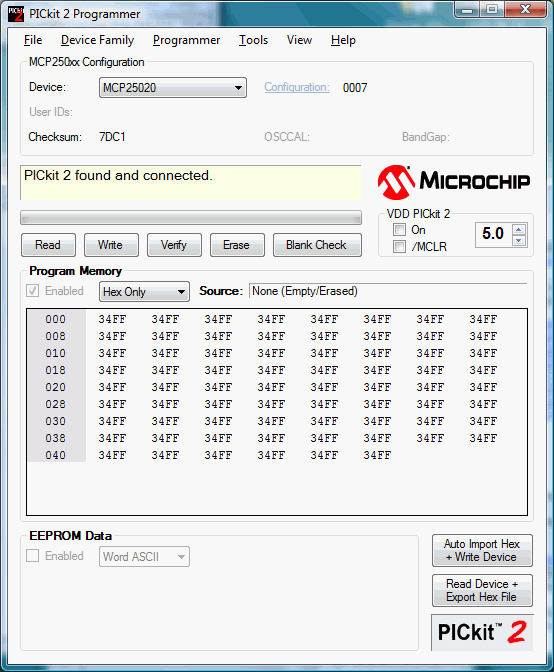This screenshot has height=672, width=554.
Task: Click address label 028
Action: pos(56,404)
